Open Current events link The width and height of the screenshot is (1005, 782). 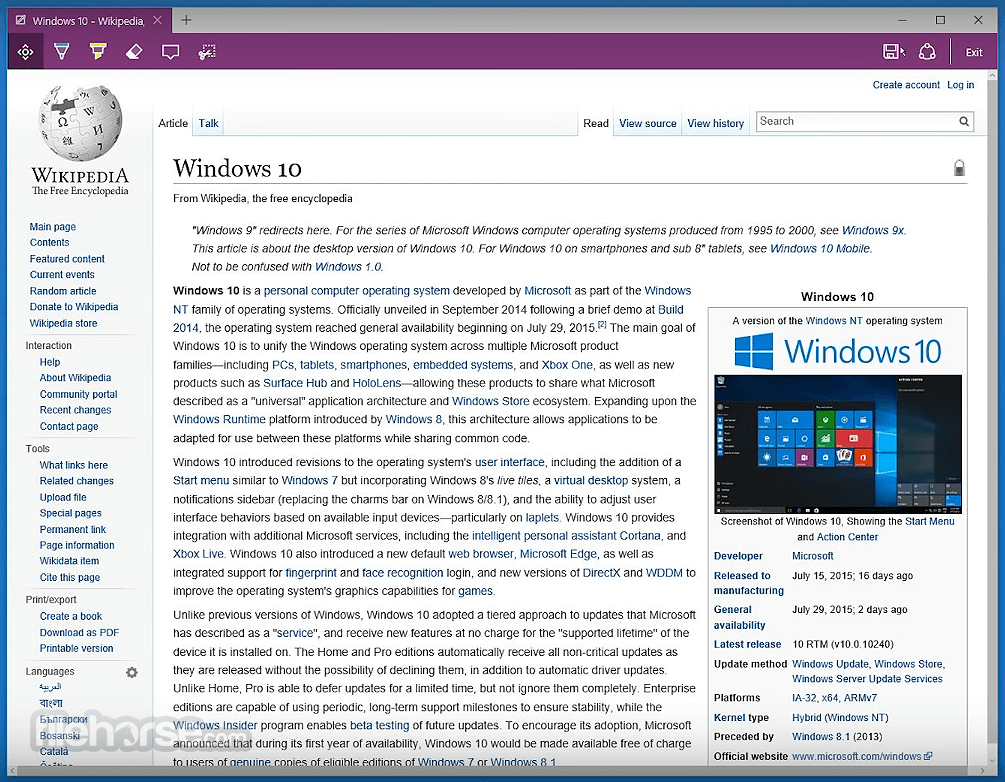tap(62, 274)
